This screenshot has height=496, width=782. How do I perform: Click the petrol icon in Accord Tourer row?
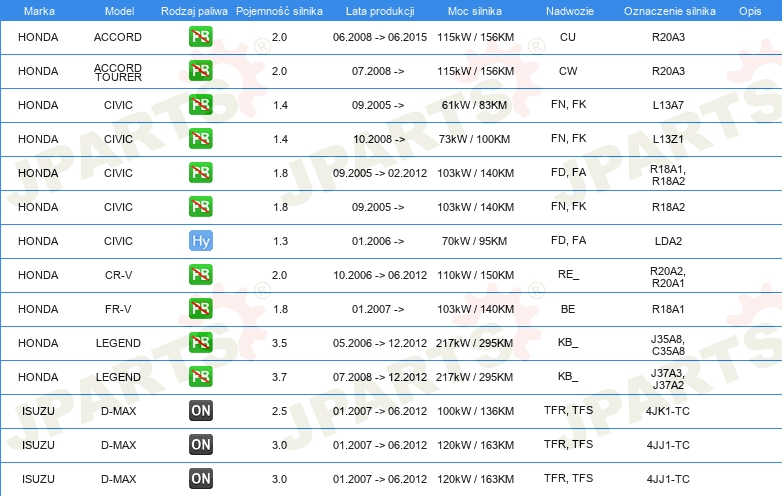point(200,71)
